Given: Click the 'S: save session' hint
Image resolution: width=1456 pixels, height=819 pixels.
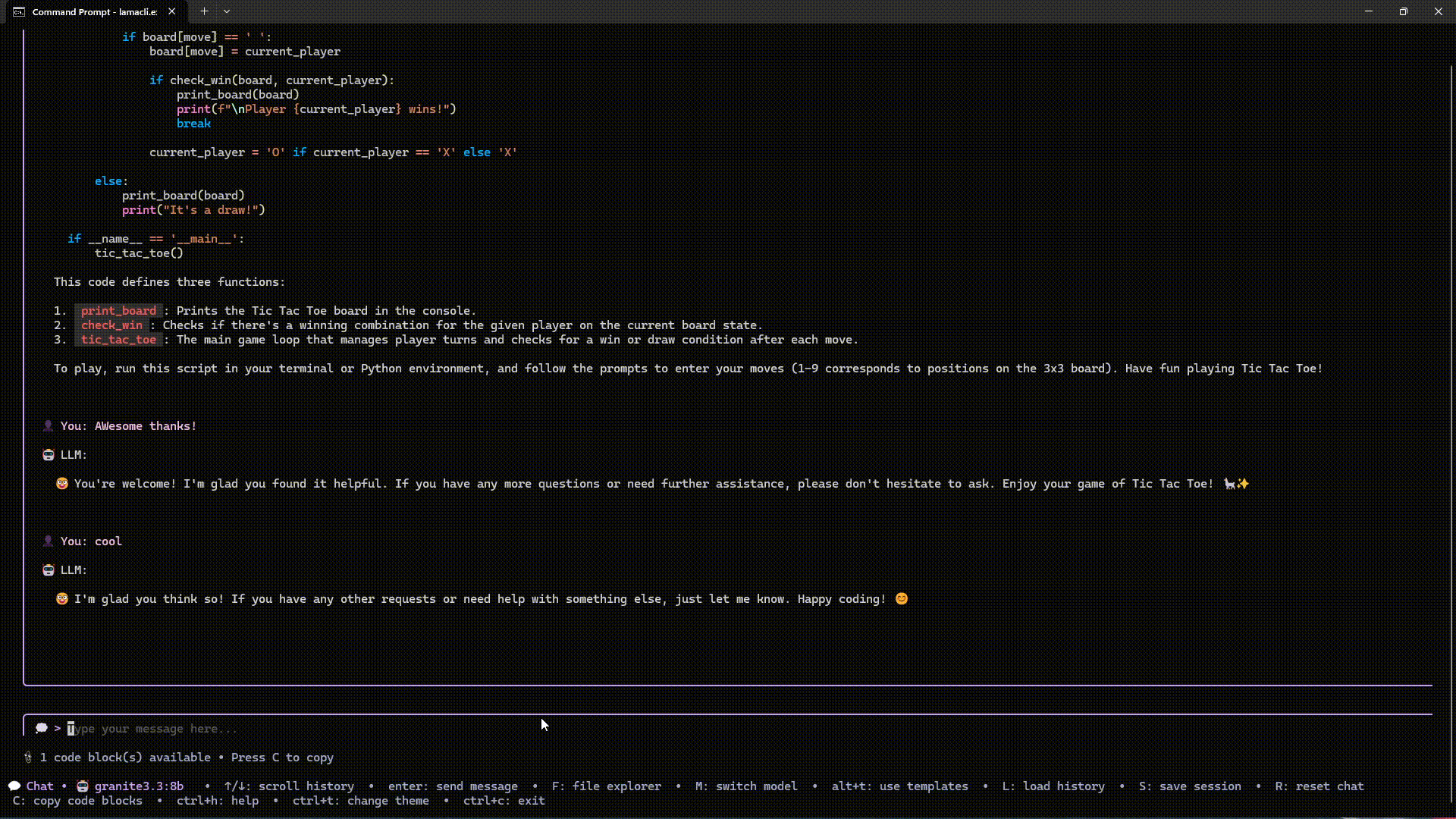Looking at the screenshot, I should (x=1189, y=786).
